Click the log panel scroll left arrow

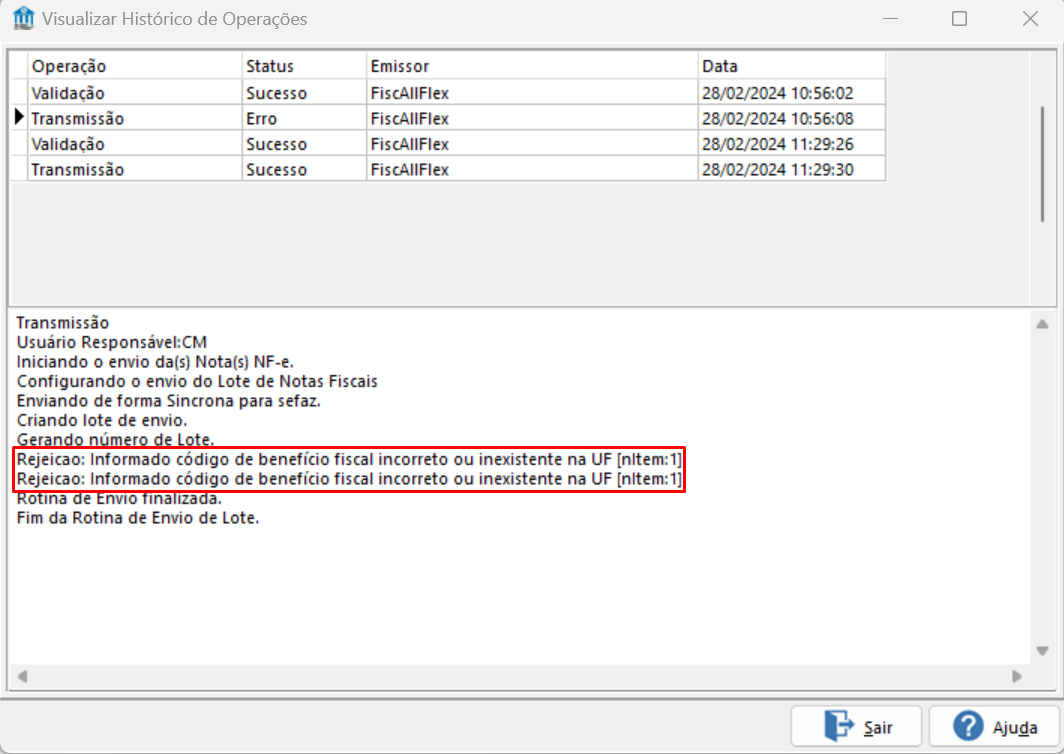[x=22, y=676]
